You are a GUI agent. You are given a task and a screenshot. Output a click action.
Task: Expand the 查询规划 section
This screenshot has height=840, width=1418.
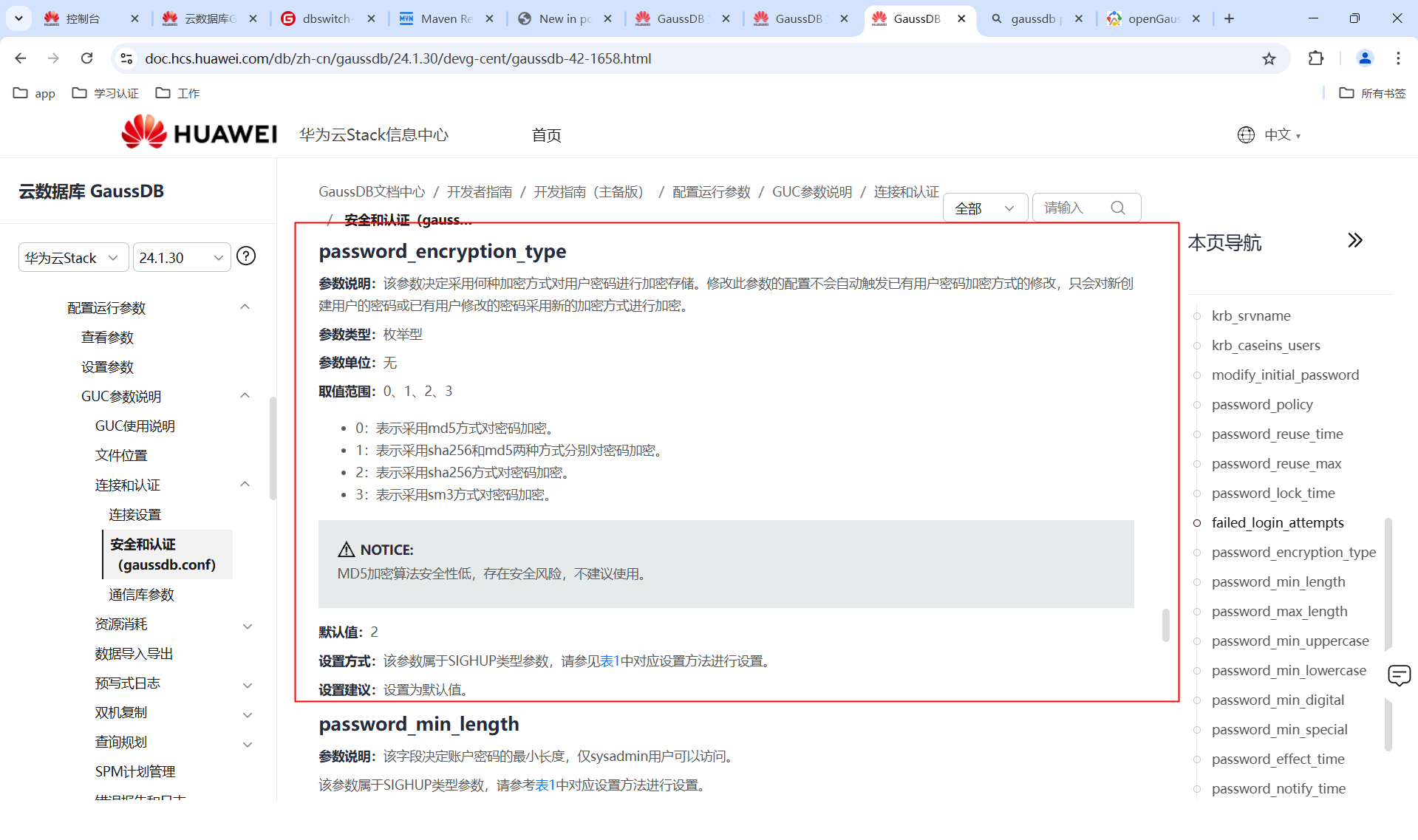pos(248,744)
